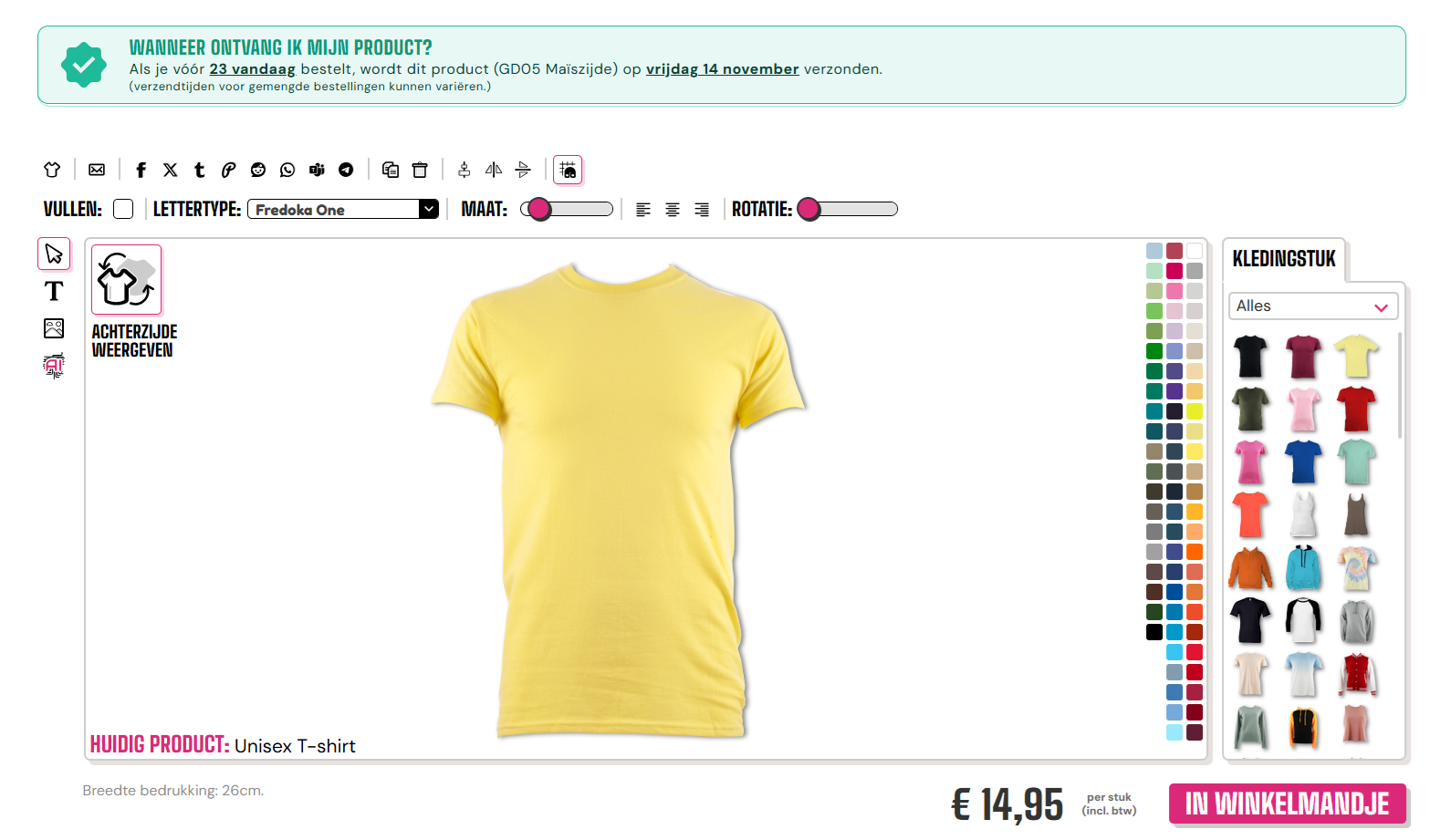Share design via WhatsApp icon
The height and width of the screenshot is (840, 1440).
click(x=287, y=170)
